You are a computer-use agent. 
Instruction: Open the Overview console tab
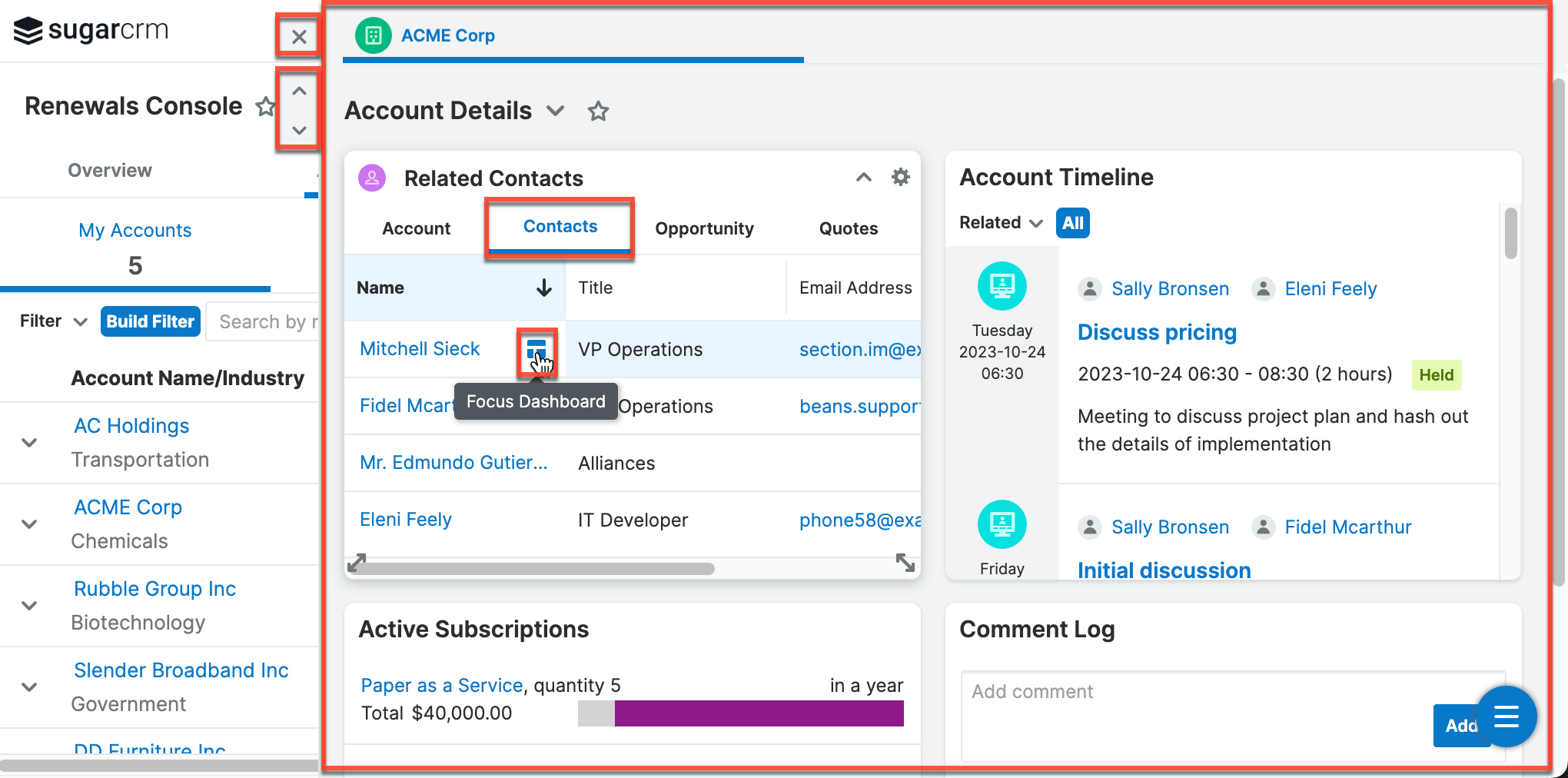[110, 171]
